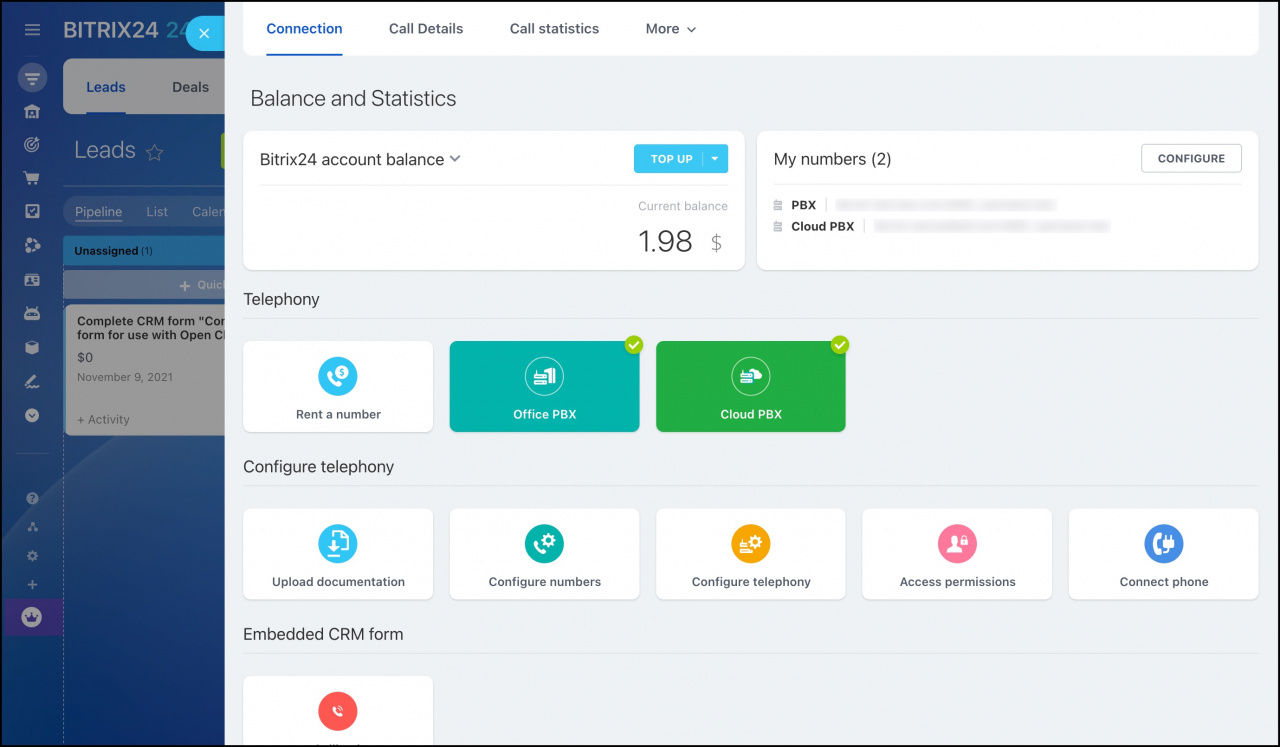
Task: Open the TOP UP dropdown arrow
Action: coord(715,159)
